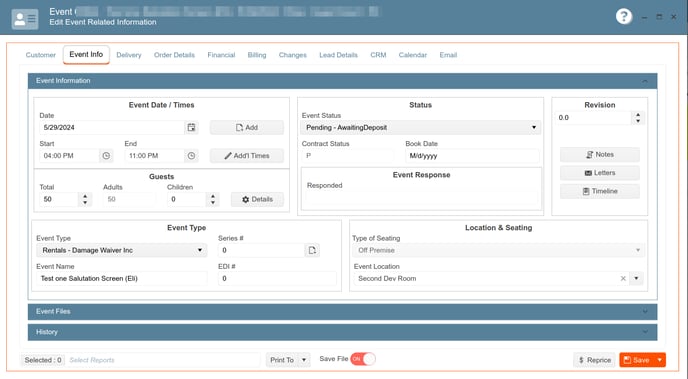
Task: Open the Calendar tab
Action: 412,55
